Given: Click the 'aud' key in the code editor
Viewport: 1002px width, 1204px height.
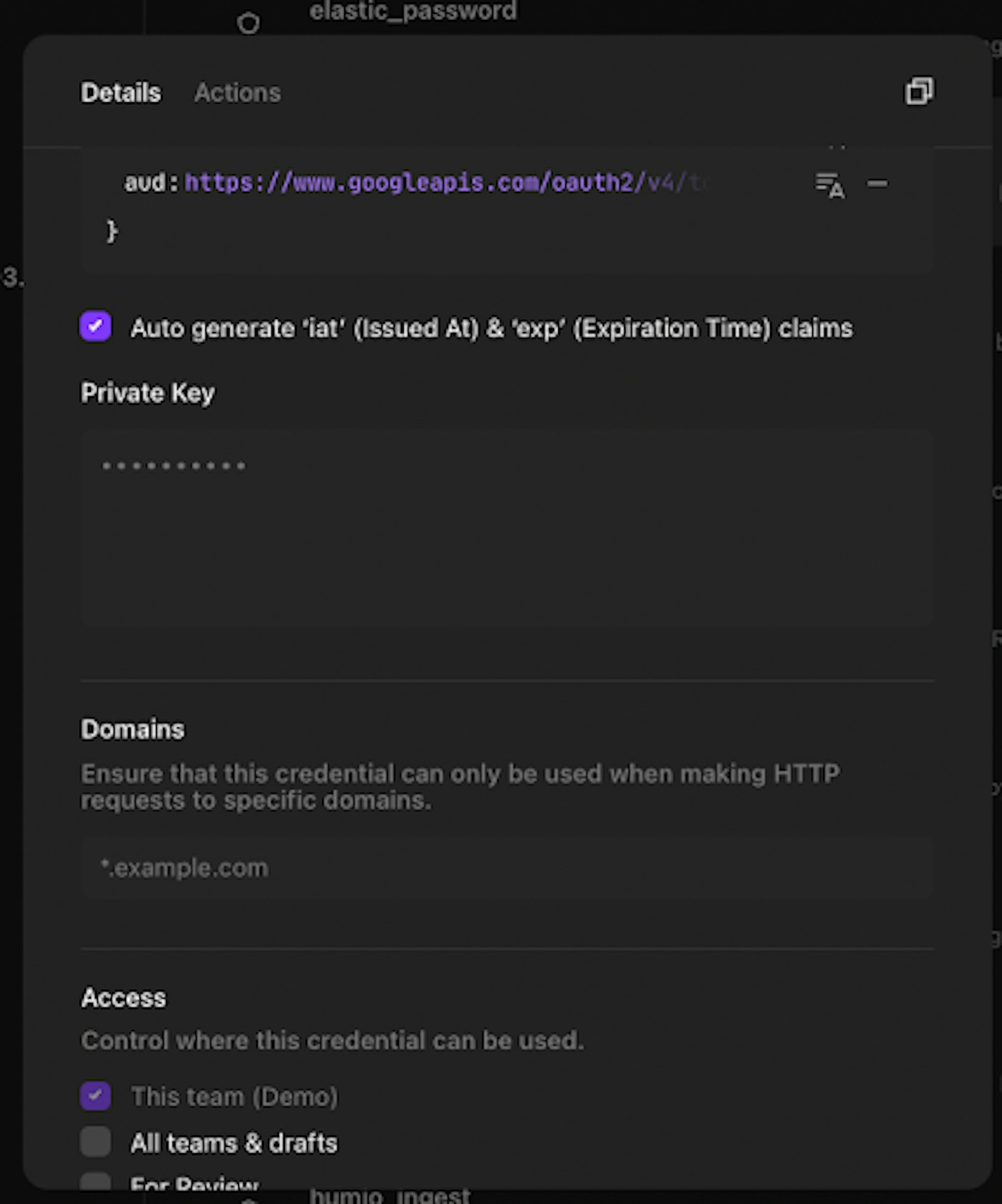Looking at the screenshot, I should pos(145,183).
